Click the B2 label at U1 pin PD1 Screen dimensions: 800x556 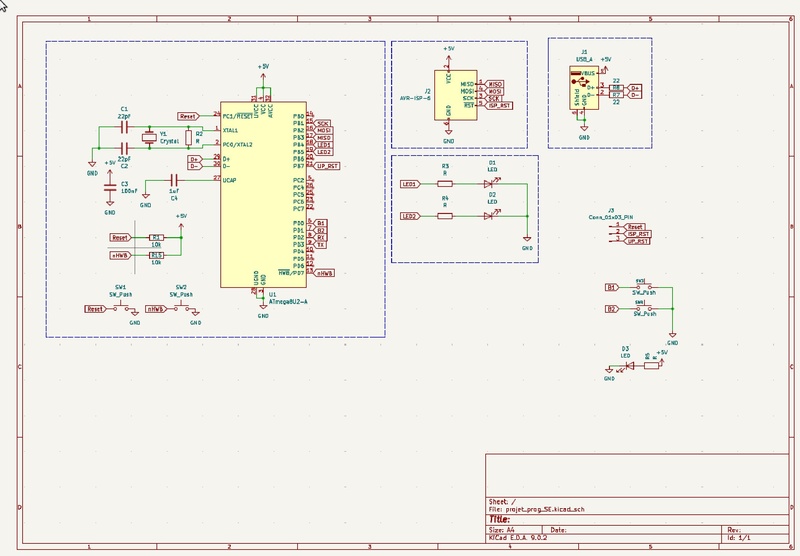320,231
